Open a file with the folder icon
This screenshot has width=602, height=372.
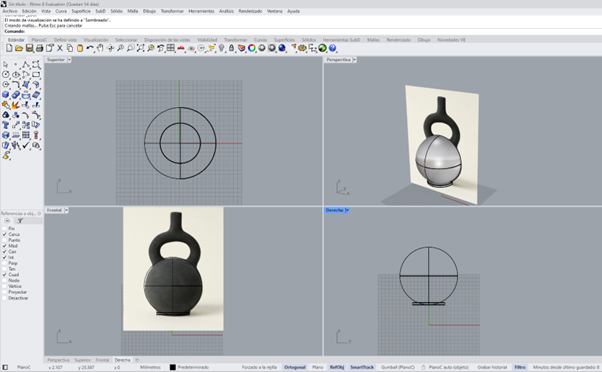(x=19, y=48)
